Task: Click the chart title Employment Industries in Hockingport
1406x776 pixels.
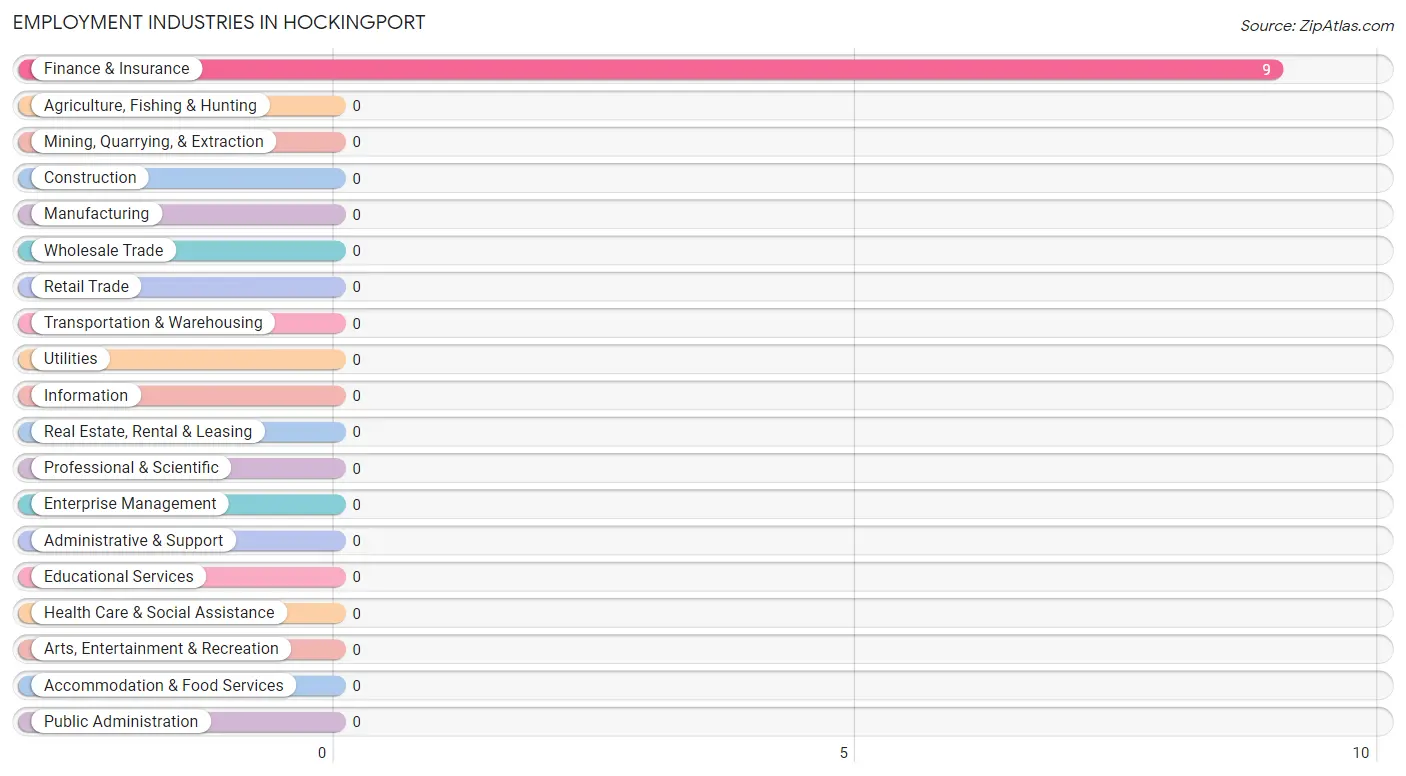Action: pyautogui.click(x=219, y=22)
